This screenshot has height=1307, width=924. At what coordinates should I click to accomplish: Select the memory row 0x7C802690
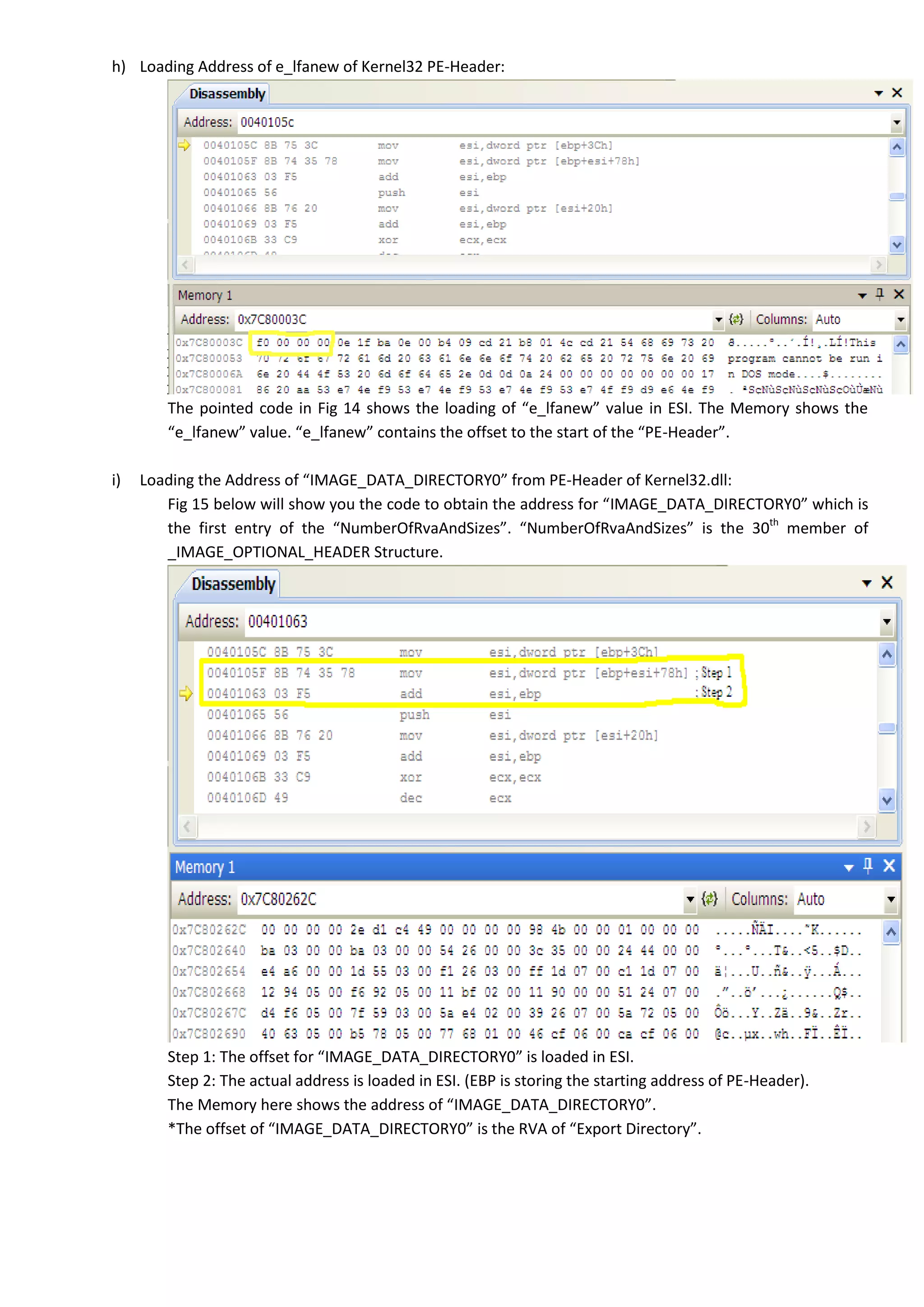pos(517,1033)
